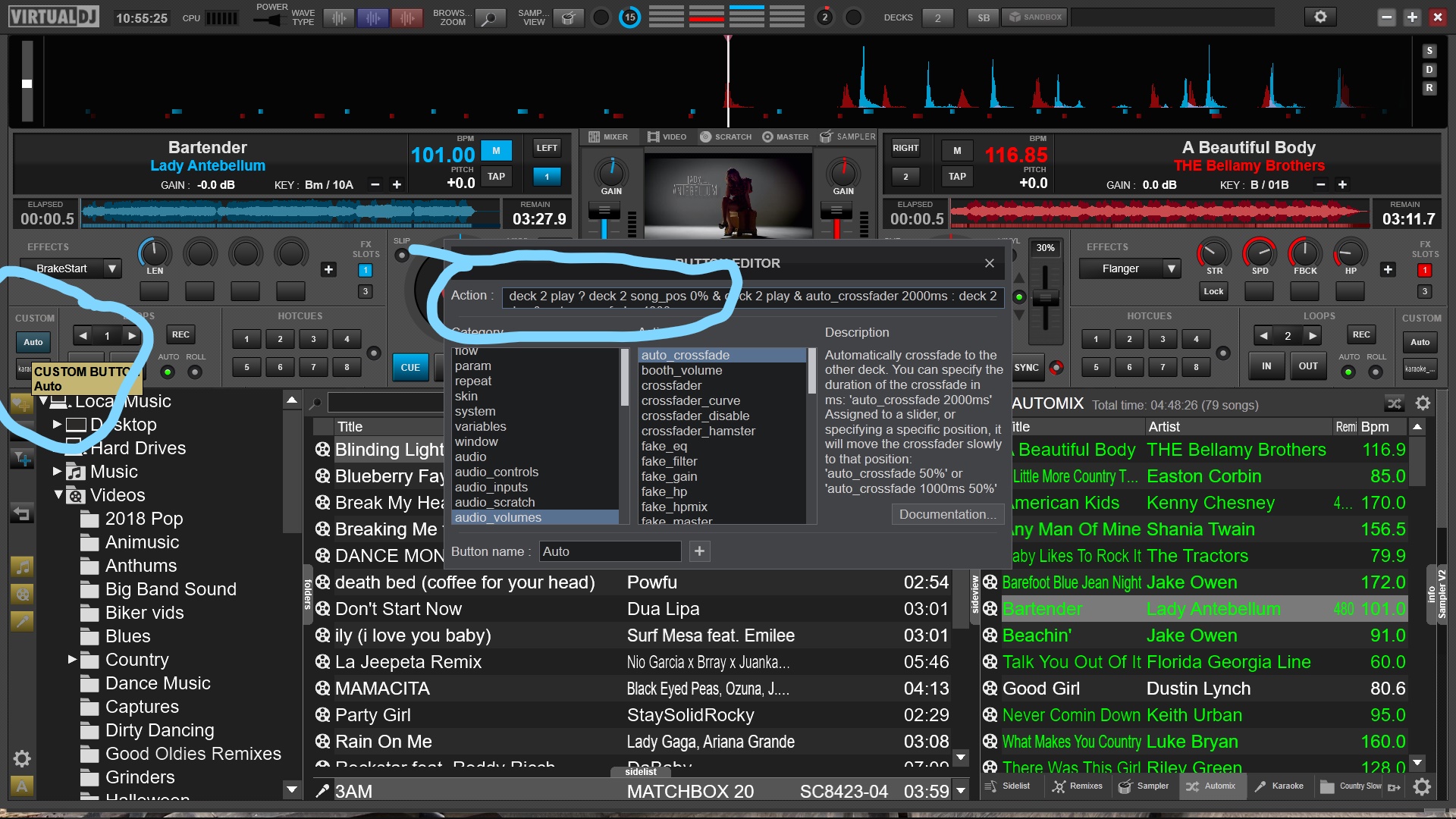Add an effect slot on left deck

(x=328, y=269)
